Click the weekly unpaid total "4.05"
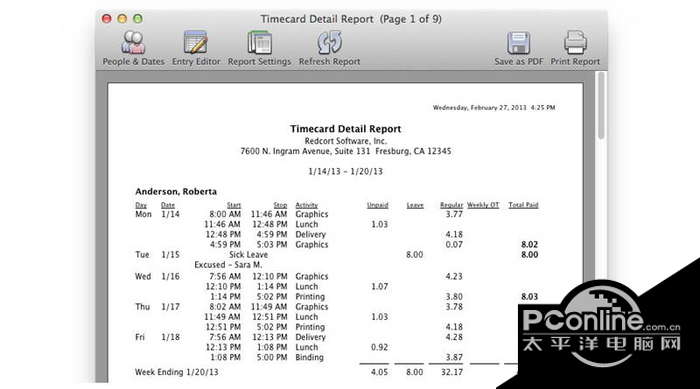 (x=379, y=372)
